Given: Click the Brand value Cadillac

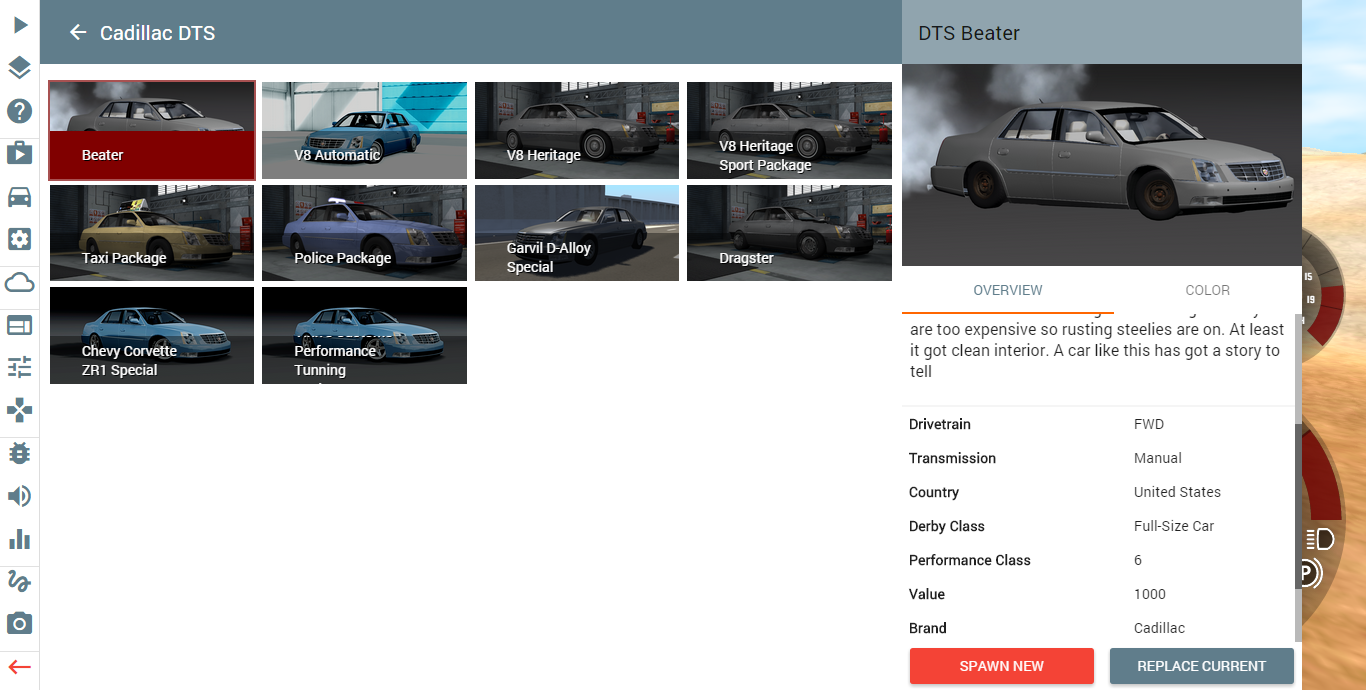Looking at the screenshot, I should 1159,628.
